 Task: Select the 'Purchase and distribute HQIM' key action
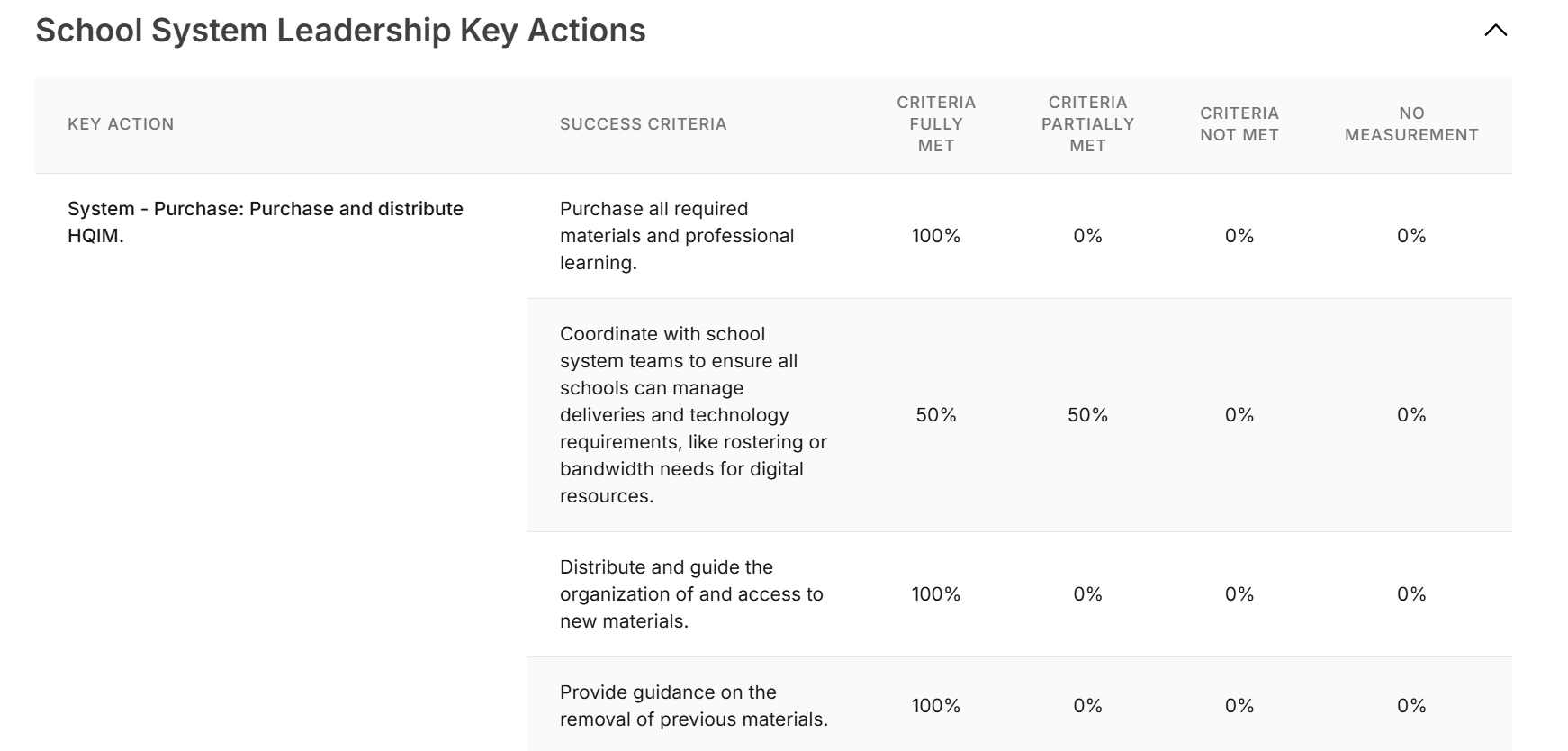click(x=265, y=222)
